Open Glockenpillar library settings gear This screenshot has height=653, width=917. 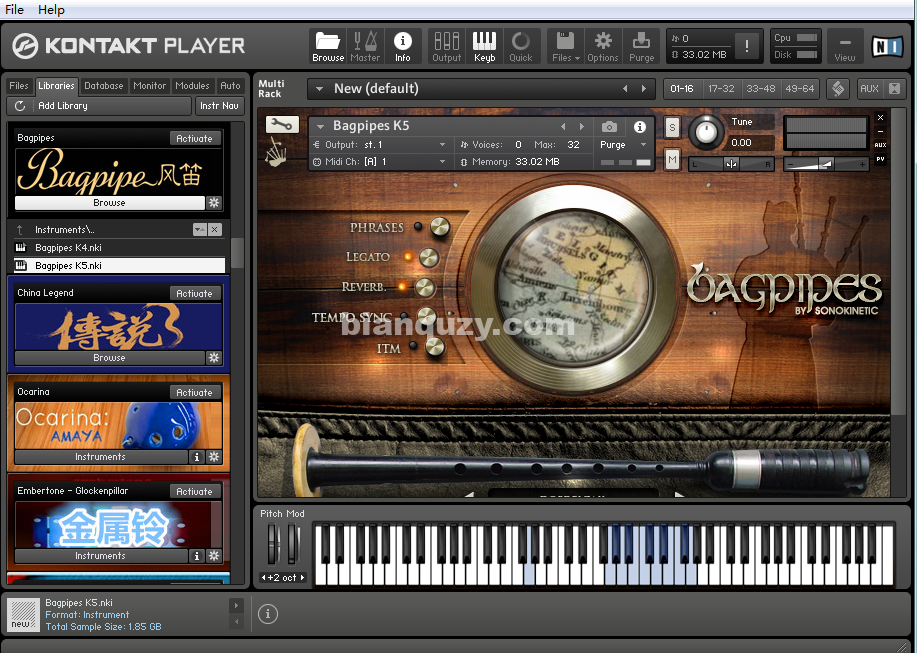(x=214, y=555)
